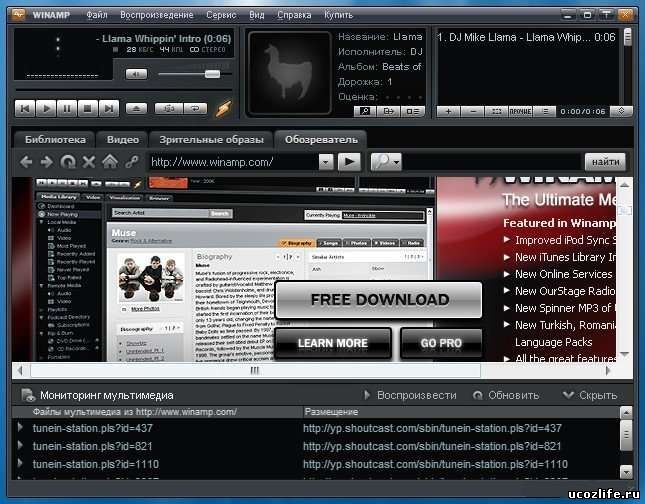Skip to the next track
The image size is (645, 504).
109,109
